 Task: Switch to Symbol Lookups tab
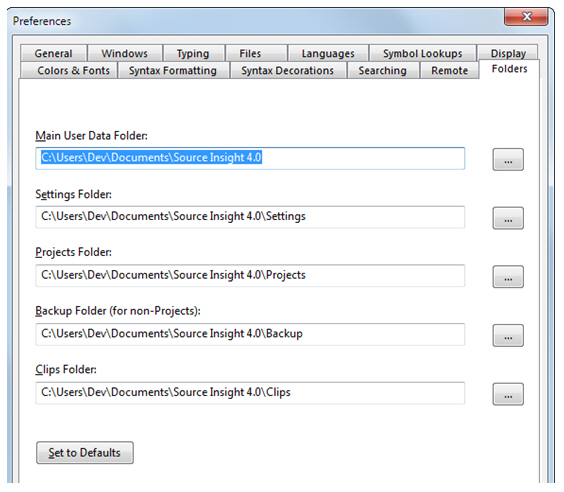pos(423,53)
